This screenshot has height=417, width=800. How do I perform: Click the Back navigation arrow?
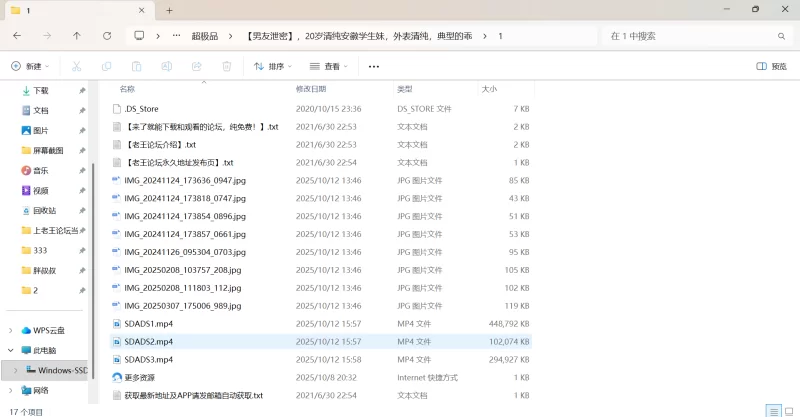click(17, 35)
